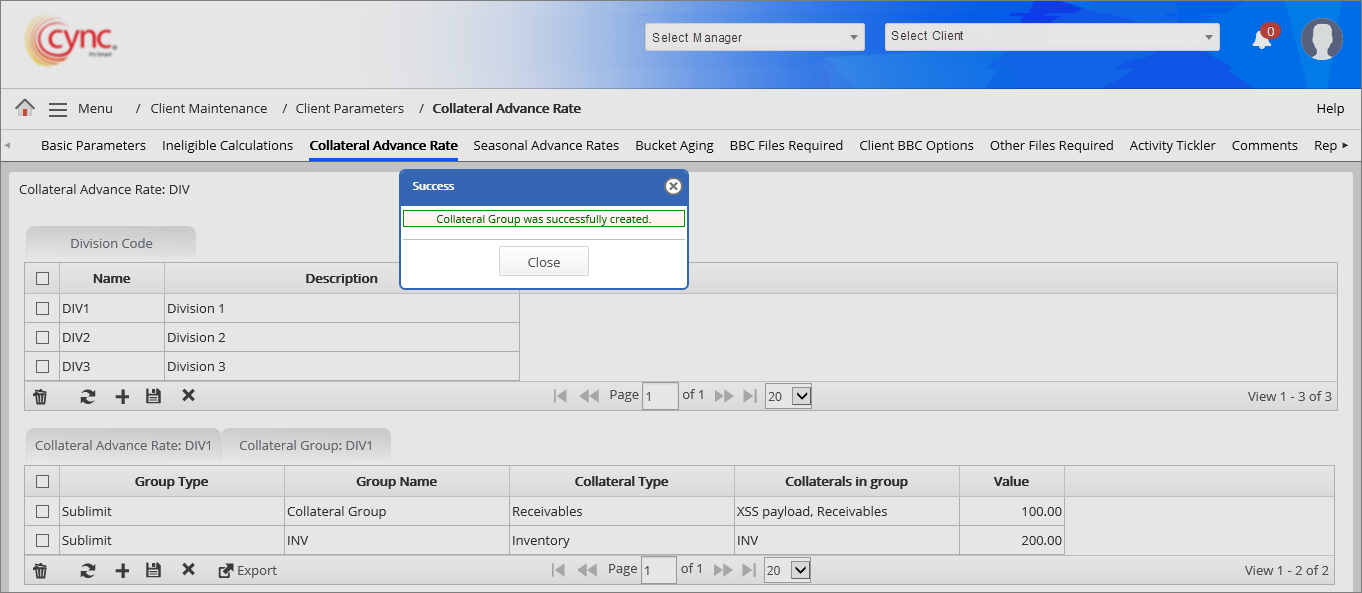Click the page number field in collateral grid
The width and height of the screenshot is (1362, 593).
[x=659, y=570]
